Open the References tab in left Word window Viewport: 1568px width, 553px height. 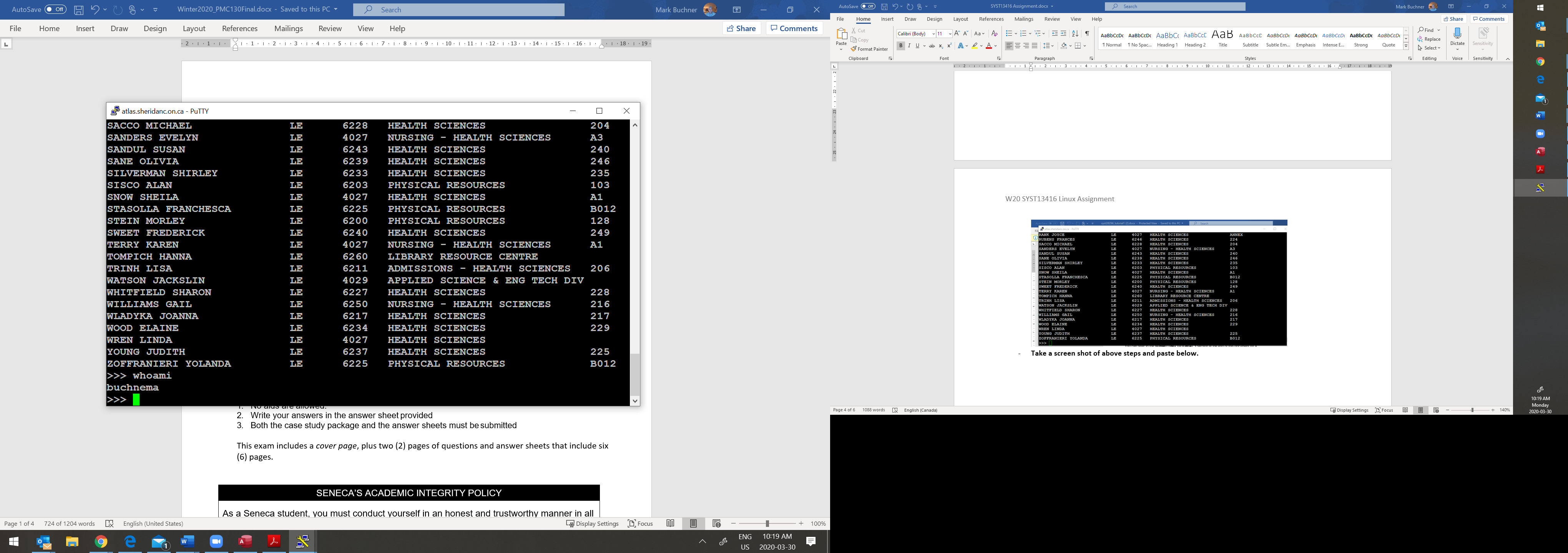(239, 28)
